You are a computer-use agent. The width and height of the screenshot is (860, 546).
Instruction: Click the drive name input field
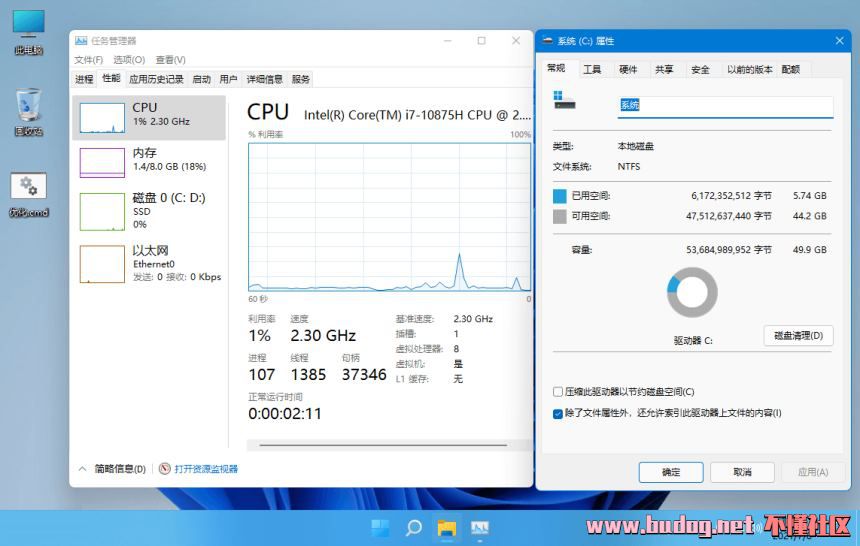(x=725, y=105)
